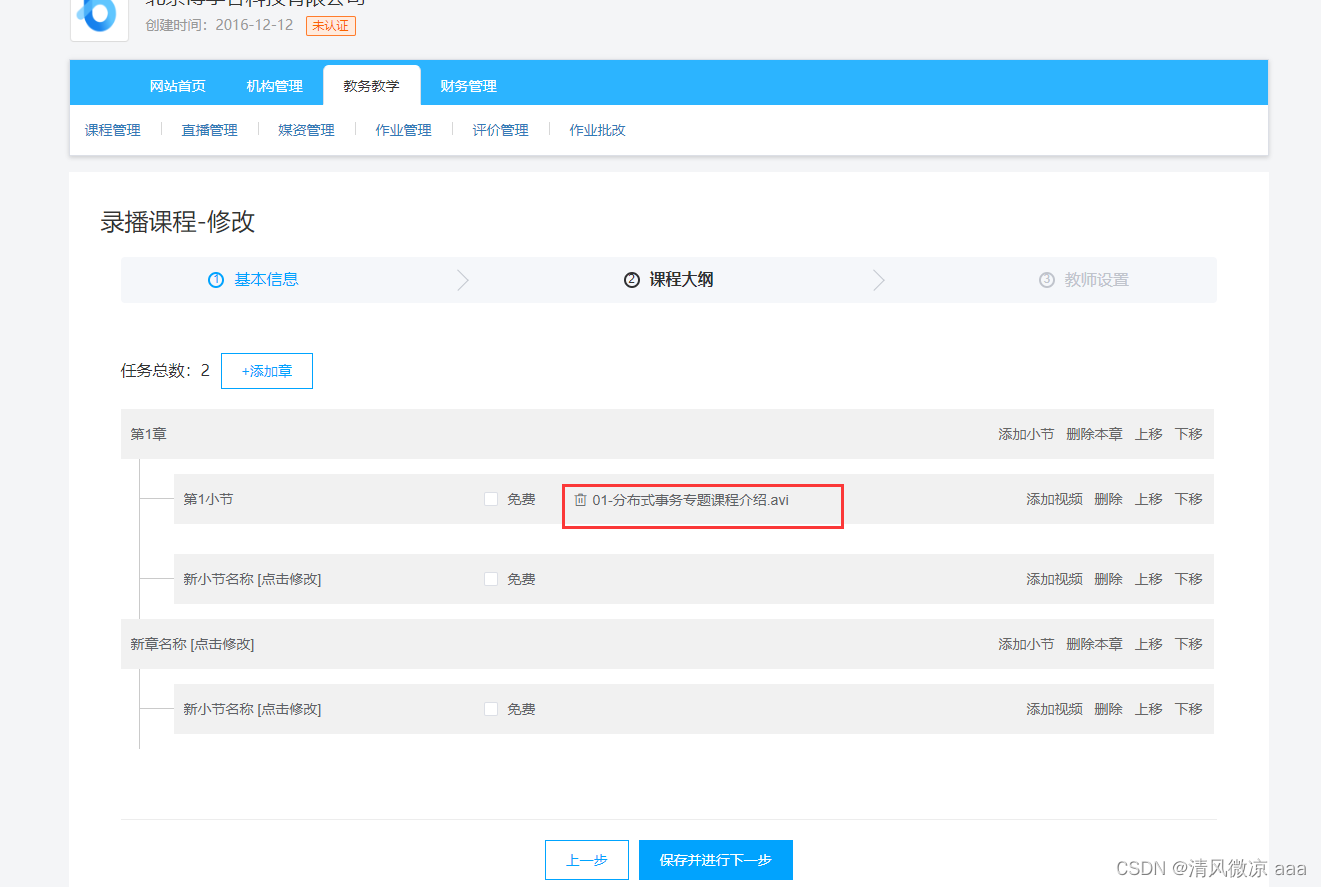The height and width of the screenshot is (887, 1321).
Task: Click video file name 01-分布式事务专题课程介绍.avi
Action: pyautogui.click(x=690, y=499)
